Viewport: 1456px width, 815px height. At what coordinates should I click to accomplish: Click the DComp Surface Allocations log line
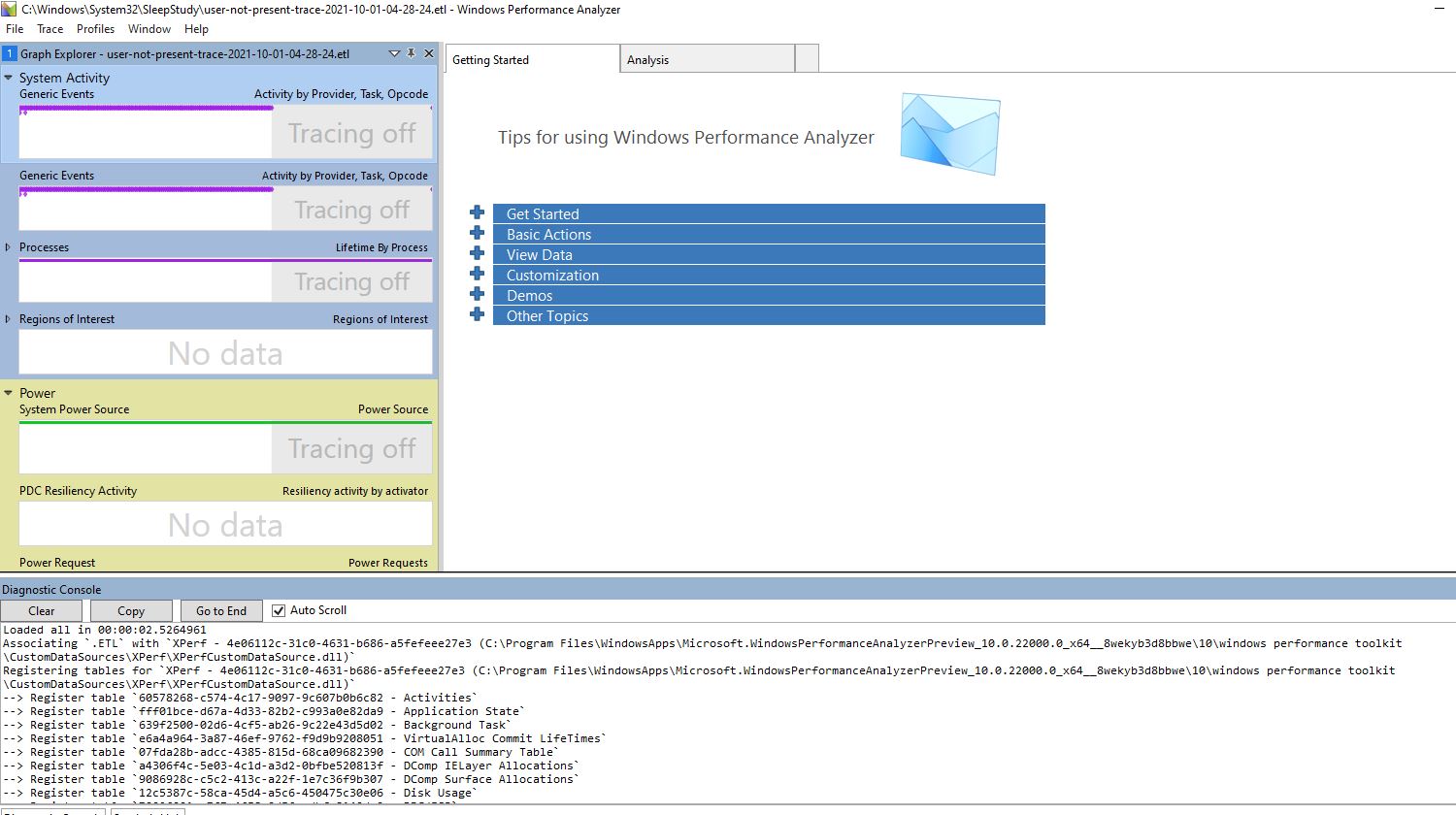(x=290, y=779)
